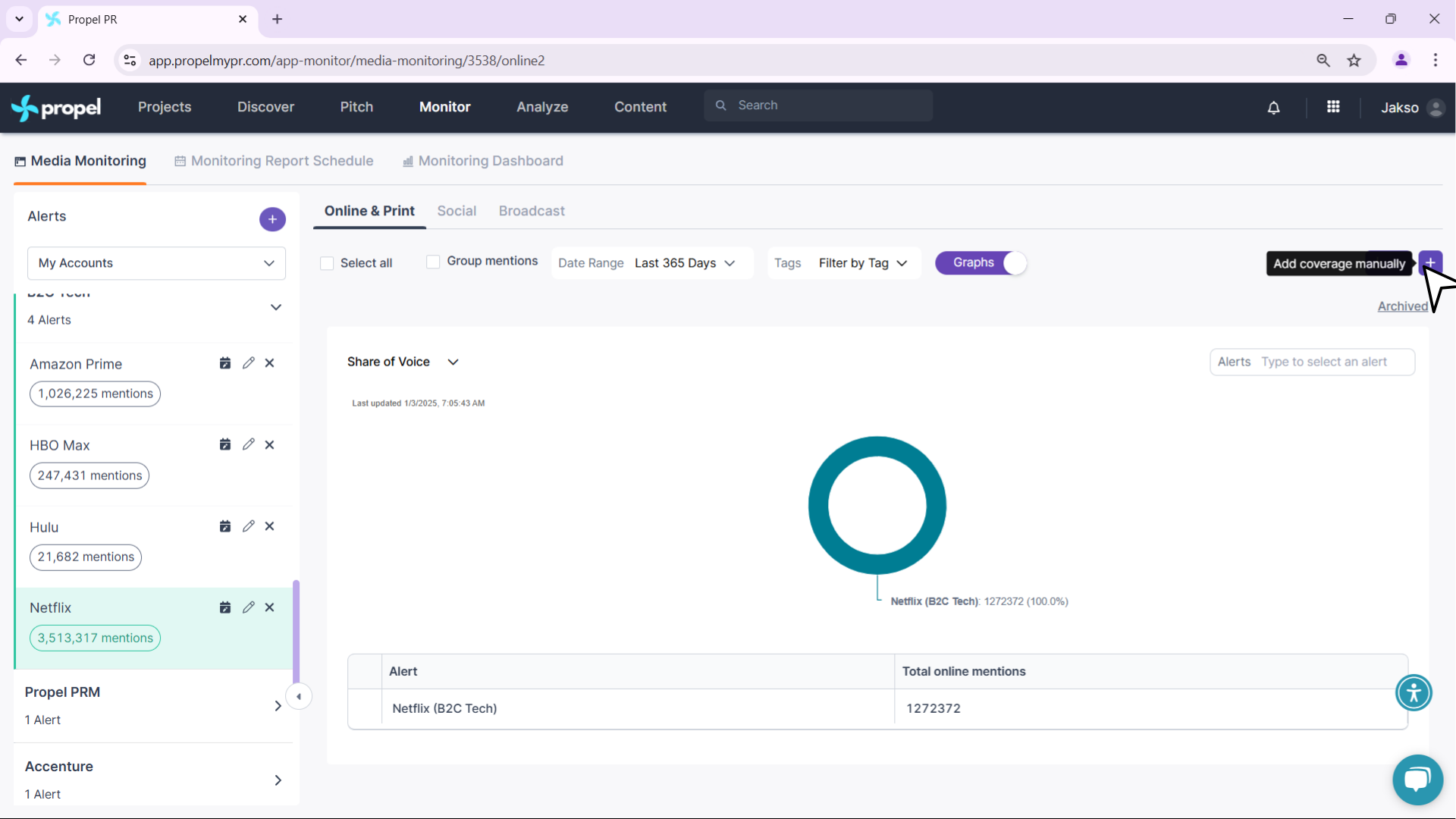The image size is (1456, 819).
Task: Bookmark this page with star icon
Action: tap(1354, 60)
